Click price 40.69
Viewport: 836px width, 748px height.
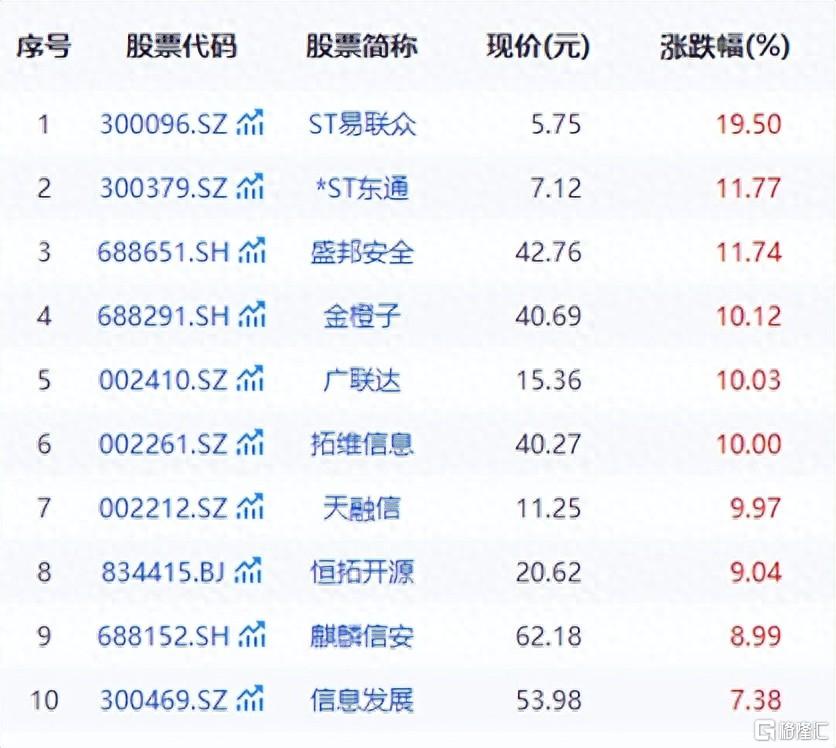point(549,316)
